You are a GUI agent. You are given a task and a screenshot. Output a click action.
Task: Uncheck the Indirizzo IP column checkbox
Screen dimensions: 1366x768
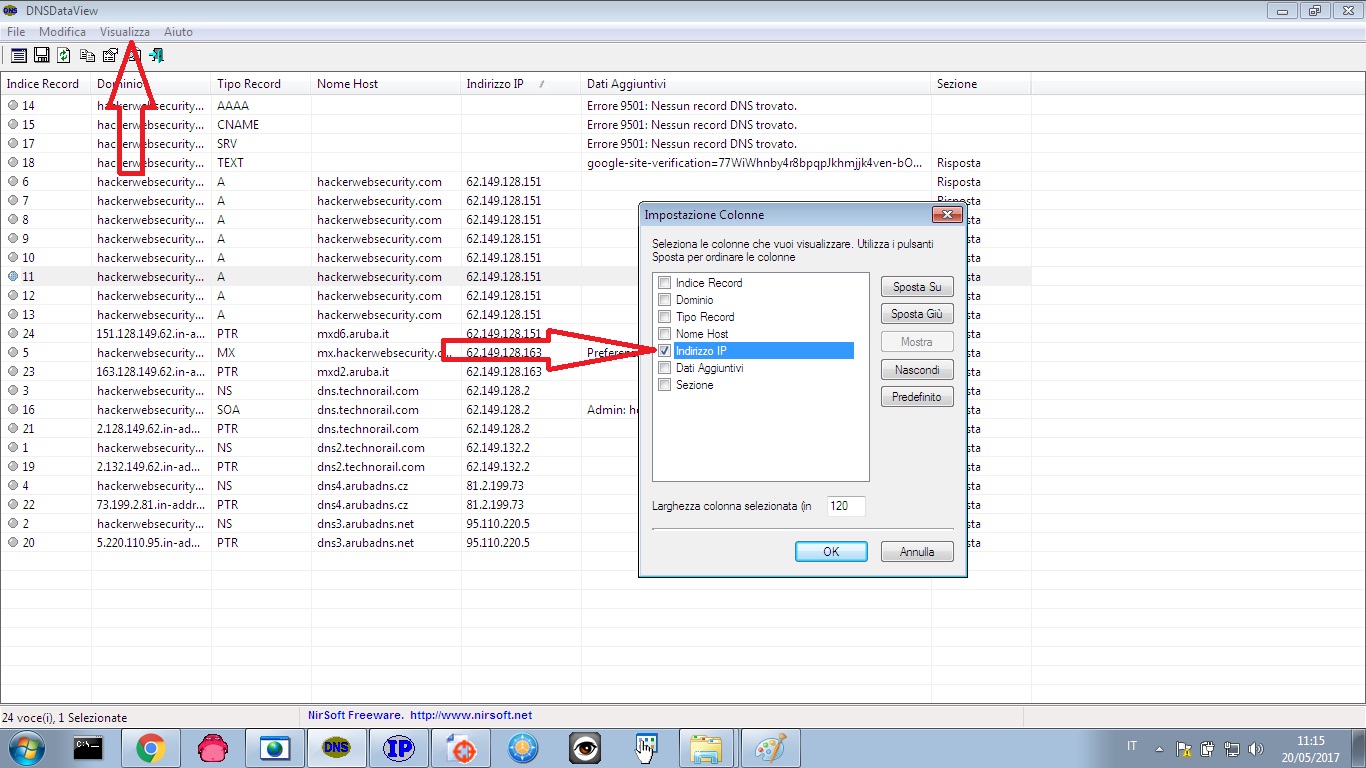coord(664,351)
